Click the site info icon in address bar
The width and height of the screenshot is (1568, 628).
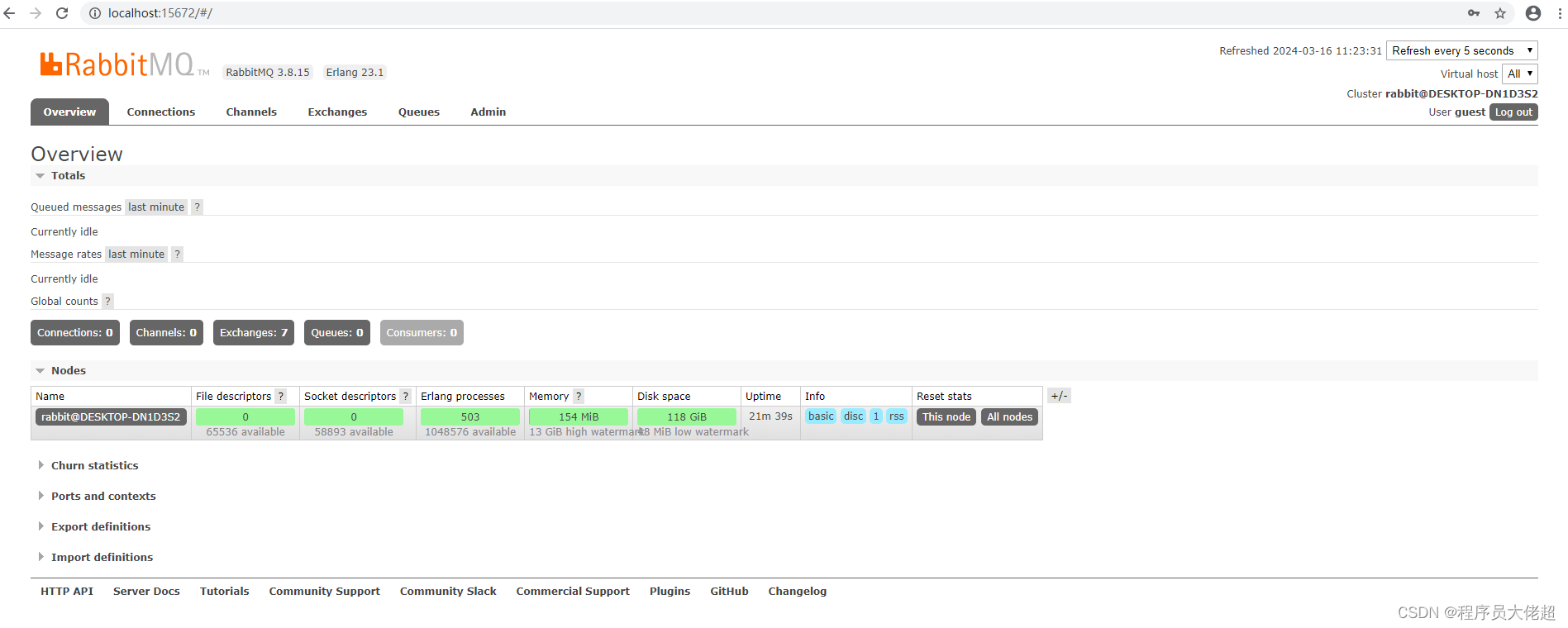point(95,13)
